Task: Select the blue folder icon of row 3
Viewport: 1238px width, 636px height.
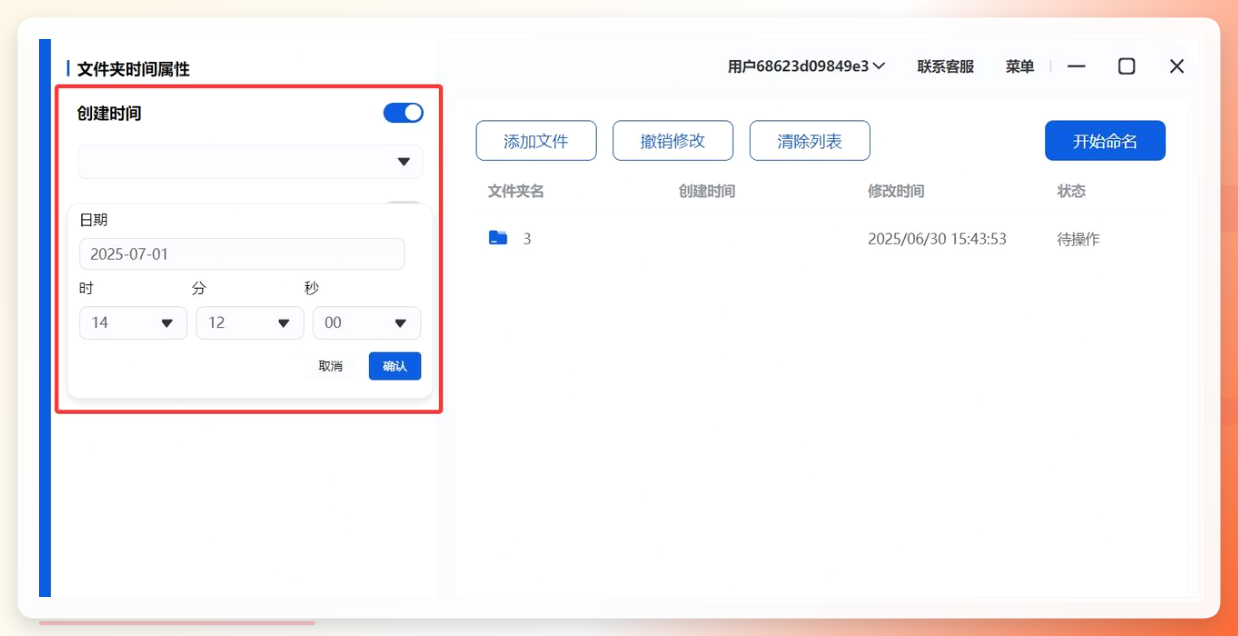Action: tap(498, 238)
